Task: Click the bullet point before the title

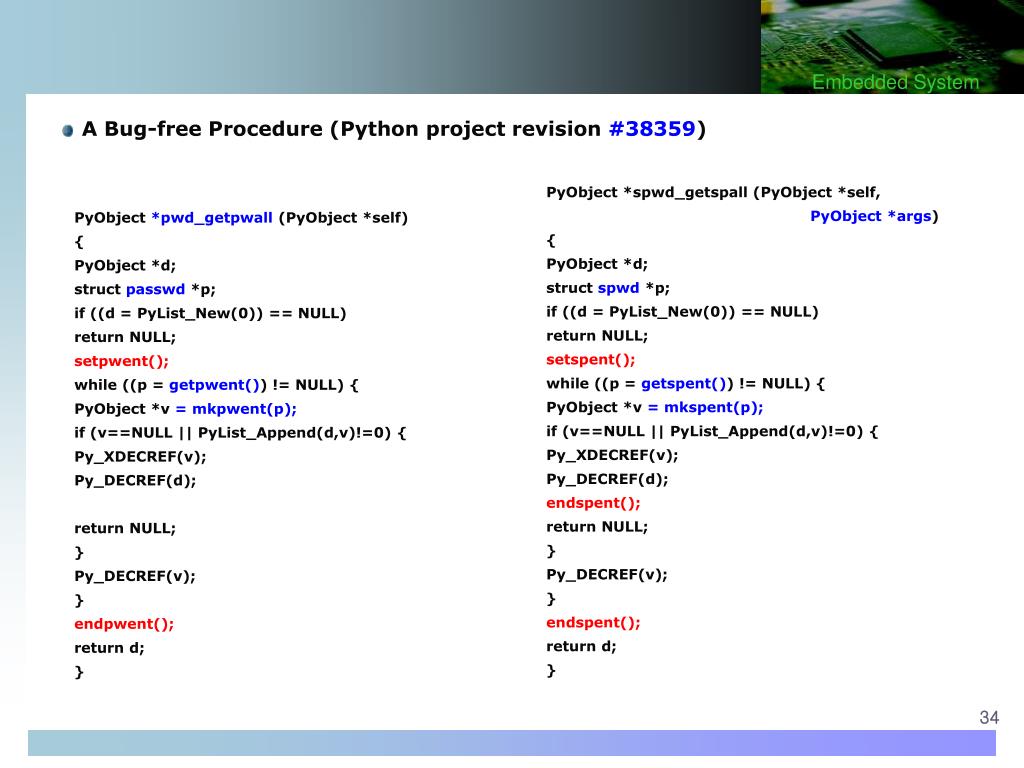Action: point(67,131)
